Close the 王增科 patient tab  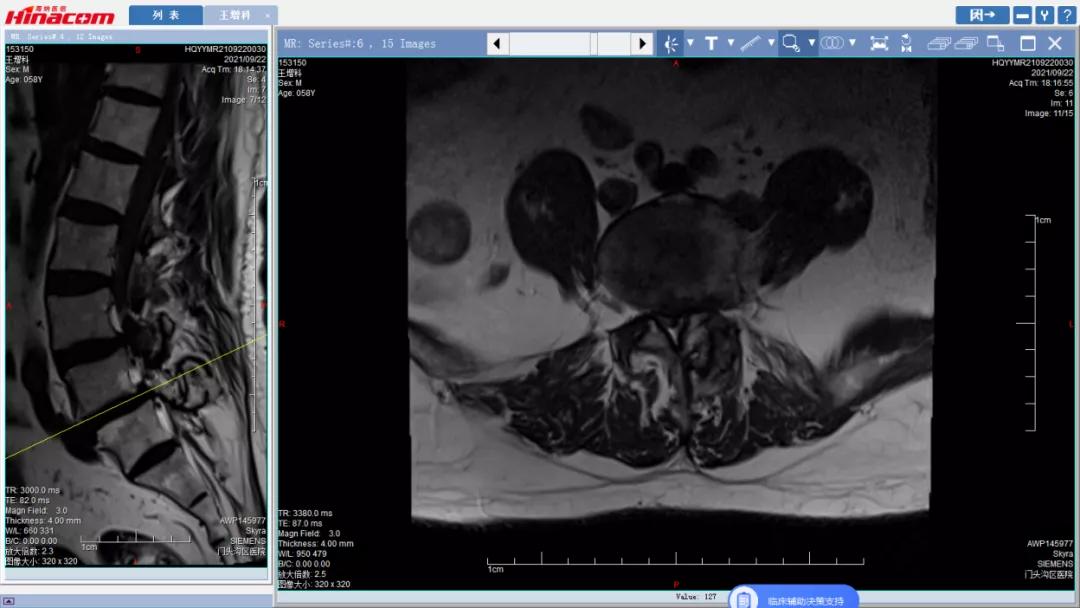point(267,15)
